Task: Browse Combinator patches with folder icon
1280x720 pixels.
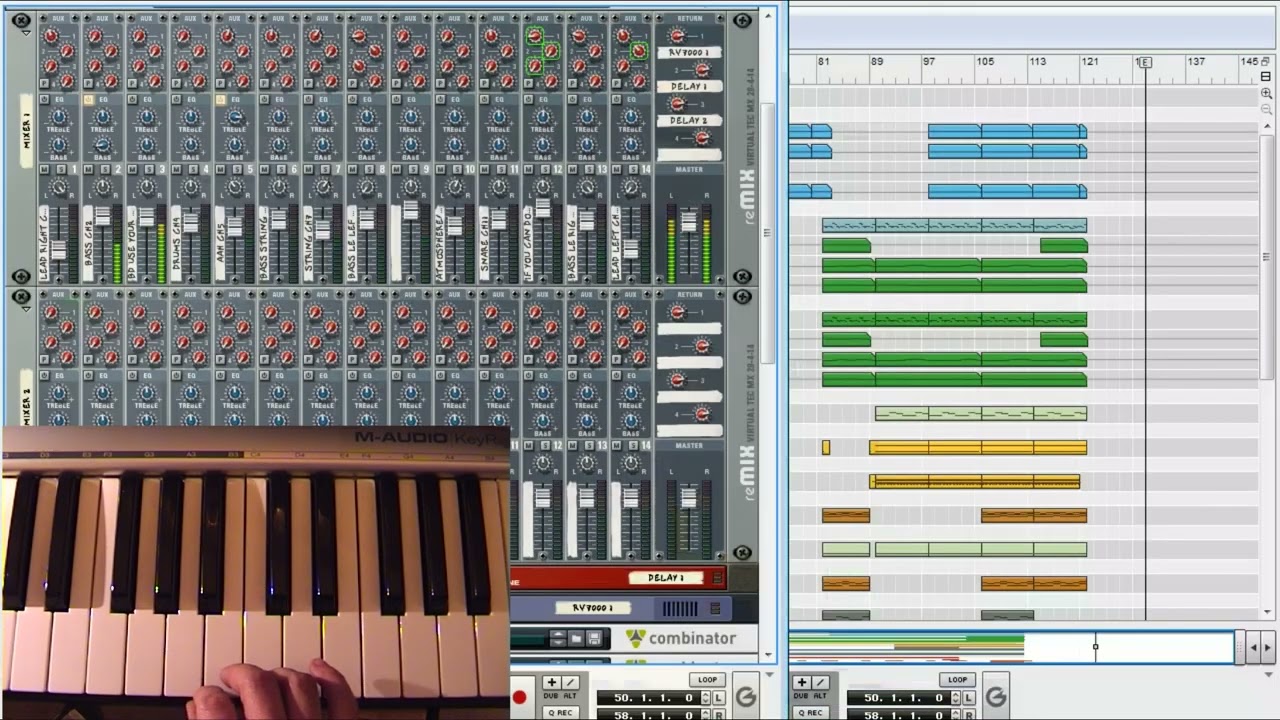Action: (x=576, y=638)
